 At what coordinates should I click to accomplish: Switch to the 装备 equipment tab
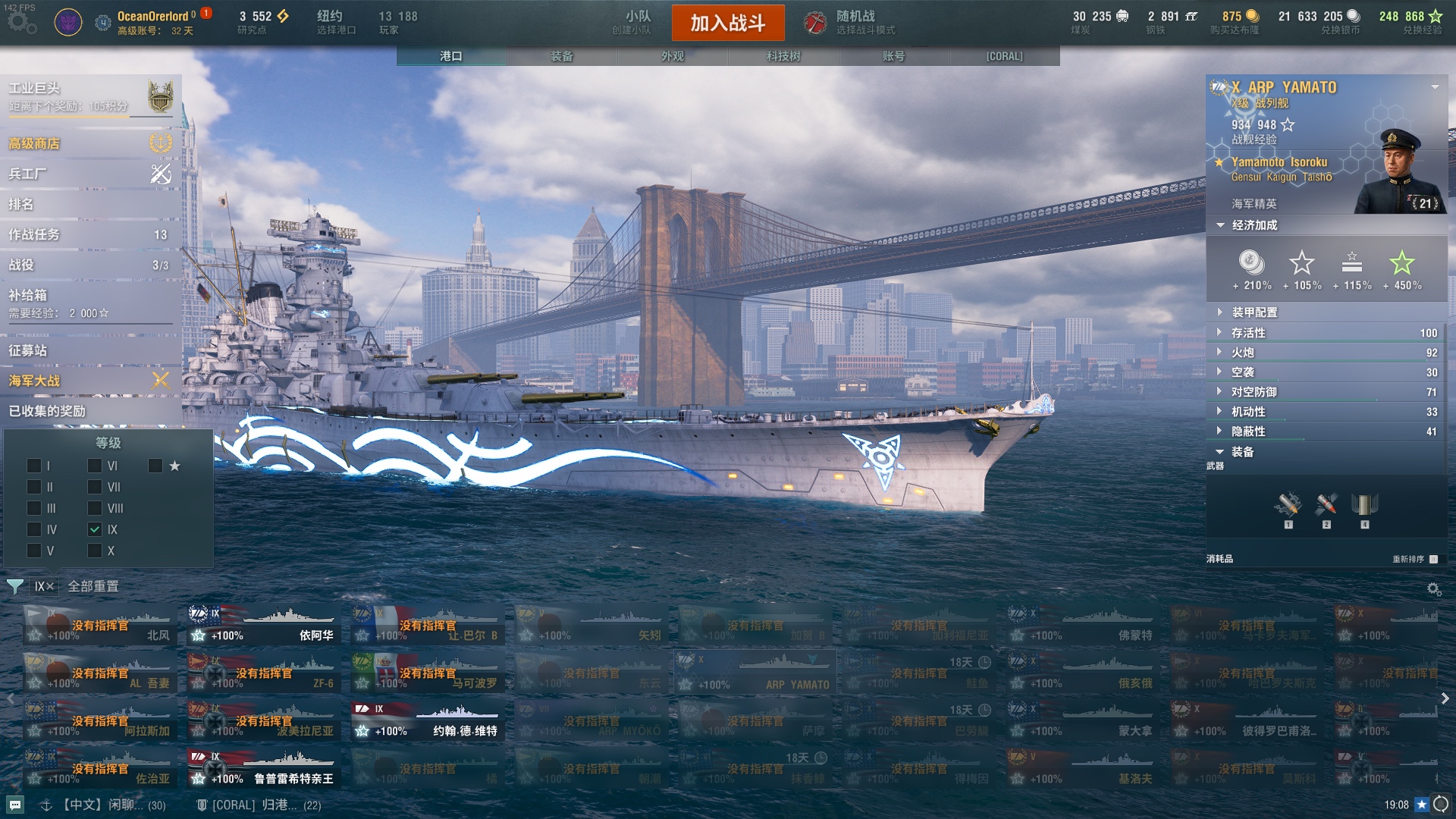tap(562, 56)
